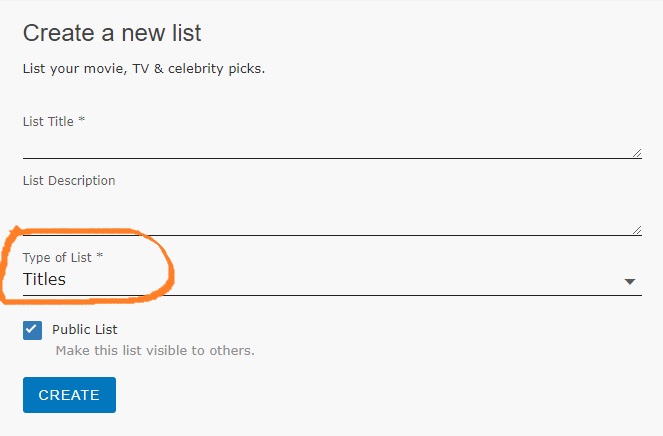
Task: Click the List Description resize grip
Action: [637, 230]
